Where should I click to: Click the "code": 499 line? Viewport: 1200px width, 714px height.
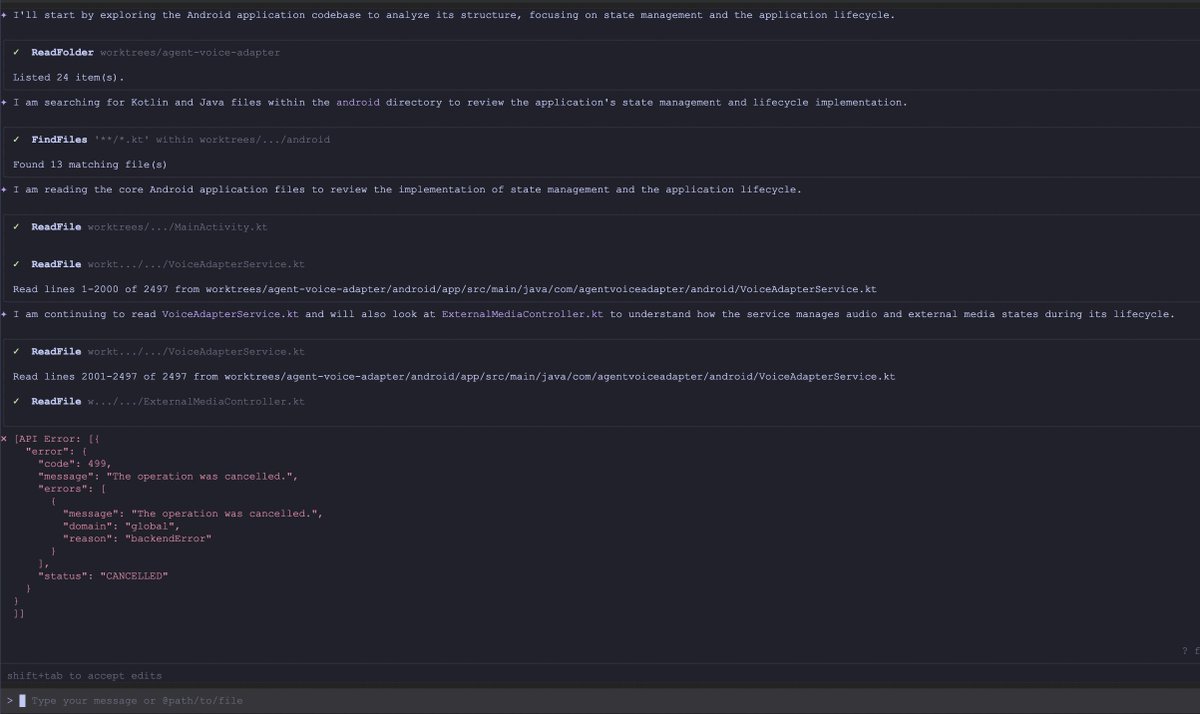(x=74, y=464)
